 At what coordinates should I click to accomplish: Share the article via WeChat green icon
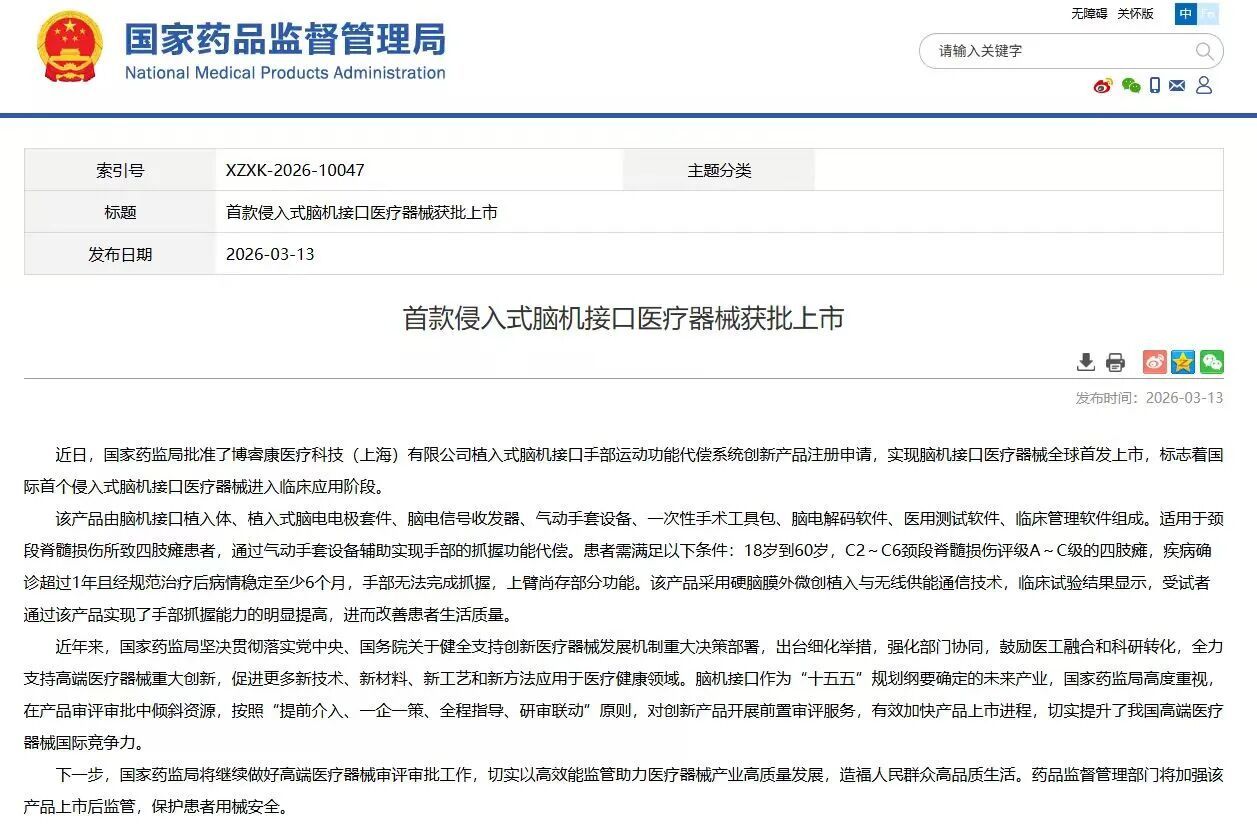[1211, 362]
